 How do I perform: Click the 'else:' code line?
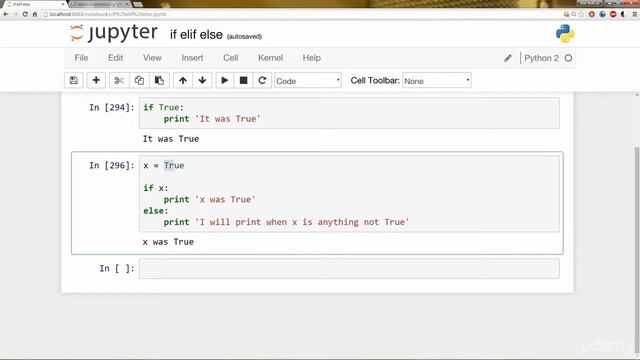point(156,211)
